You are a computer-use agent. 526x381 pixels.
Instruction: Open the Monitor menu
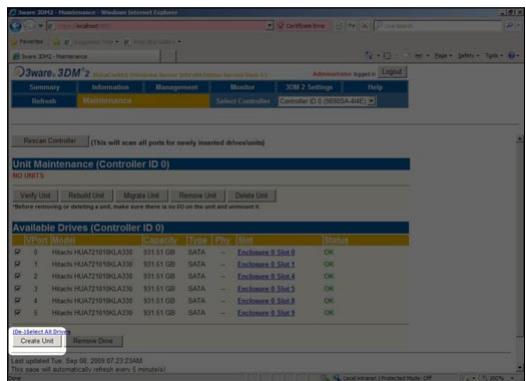pyautogui.click(x=243, y=87)
